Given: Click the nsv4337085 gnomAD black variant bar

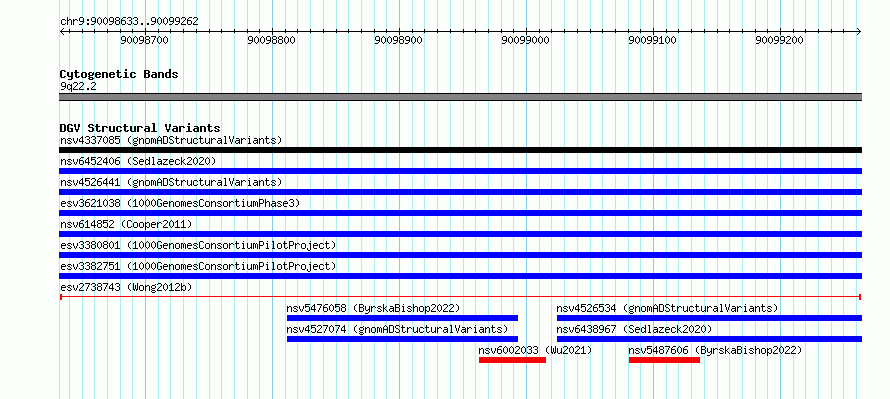Looking at the screenshot, I should pyautogui.click(x=460, y=150).
